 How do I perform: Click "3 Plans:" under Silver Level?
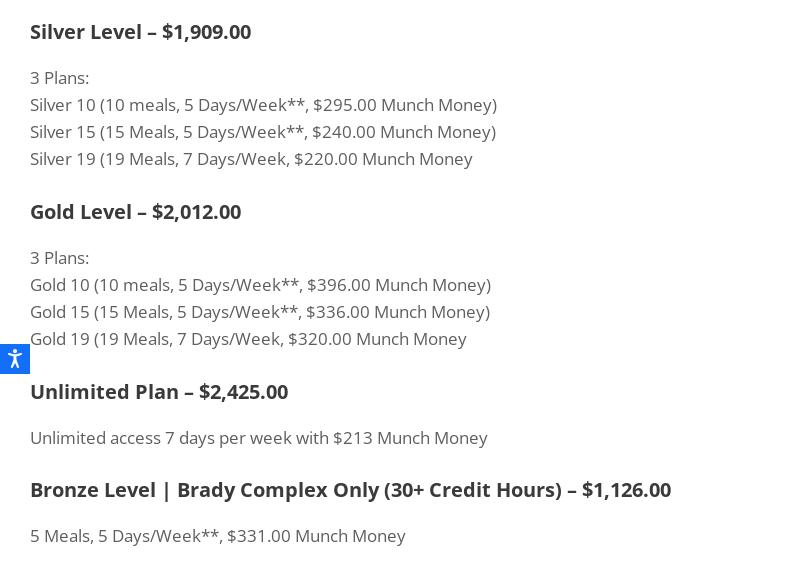[x=59, y=78]
